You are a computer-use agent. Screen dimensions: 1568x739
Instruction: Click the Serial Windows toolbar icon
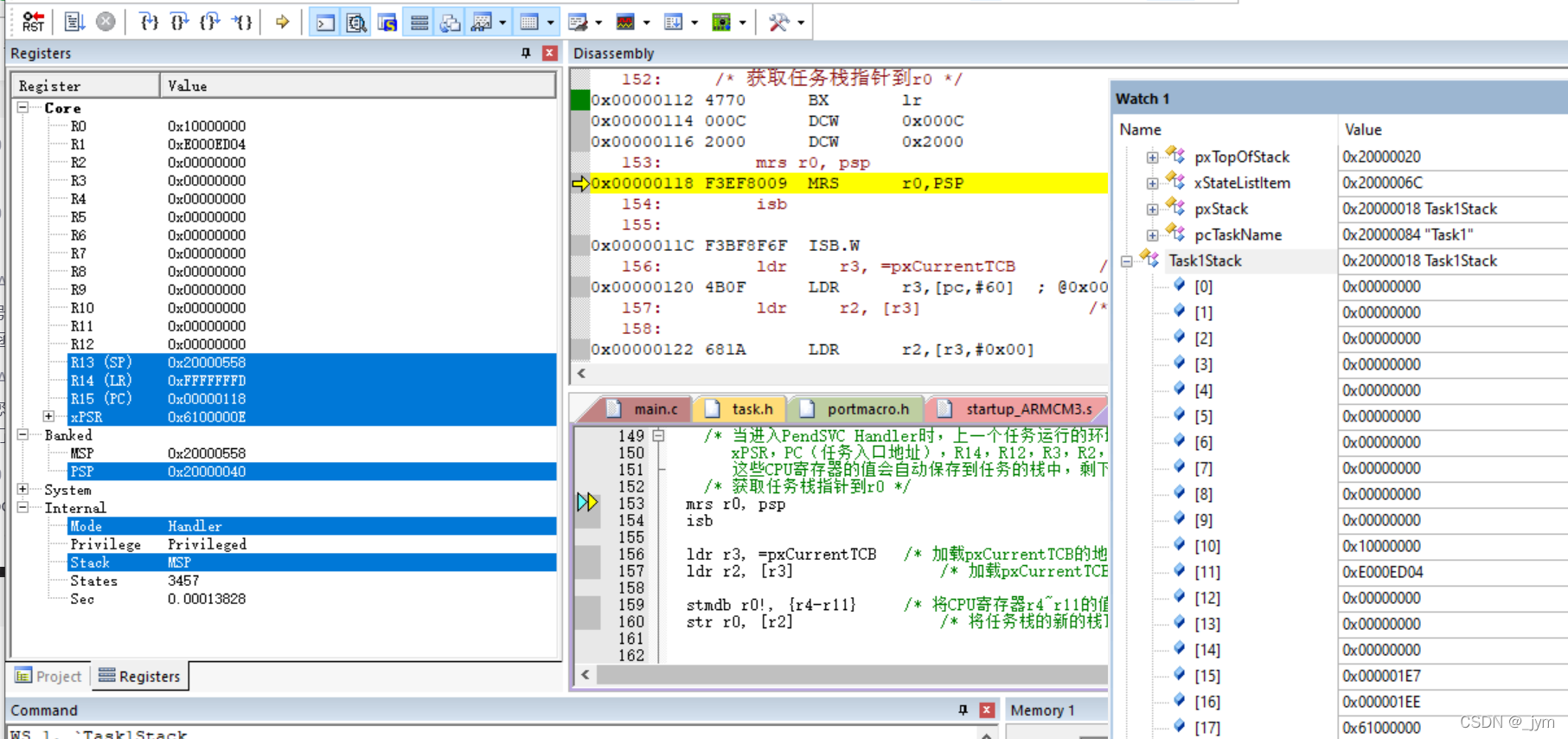(578, 22)
